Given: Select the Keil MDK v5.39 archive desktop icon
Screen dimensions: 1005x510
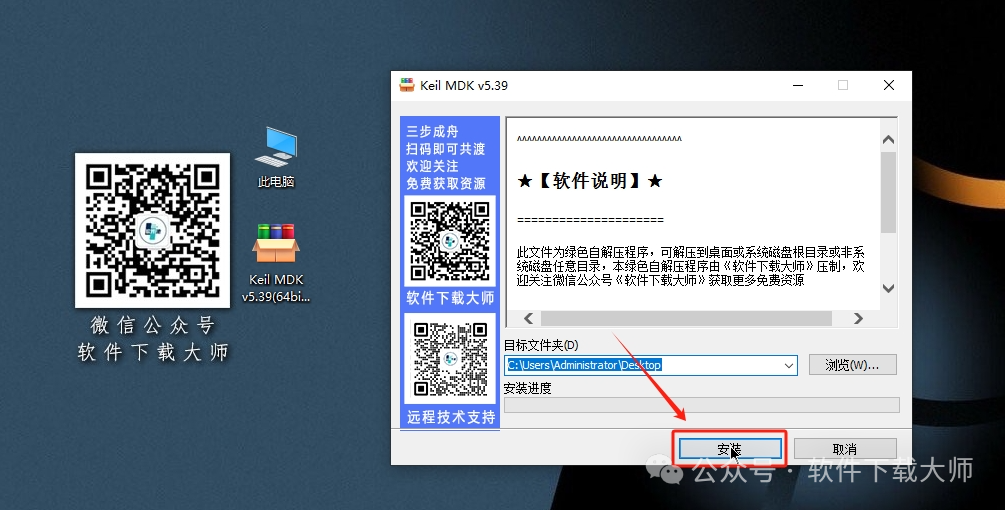Looking at the screenshot, I should coord(276,263).
